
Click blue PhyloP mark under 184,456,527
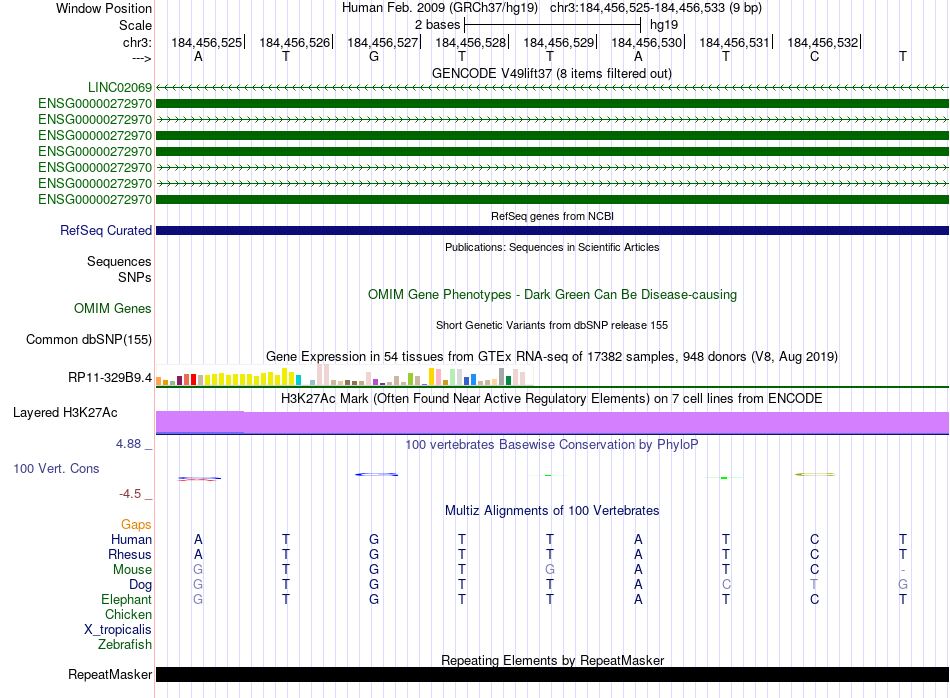(376, 474)
